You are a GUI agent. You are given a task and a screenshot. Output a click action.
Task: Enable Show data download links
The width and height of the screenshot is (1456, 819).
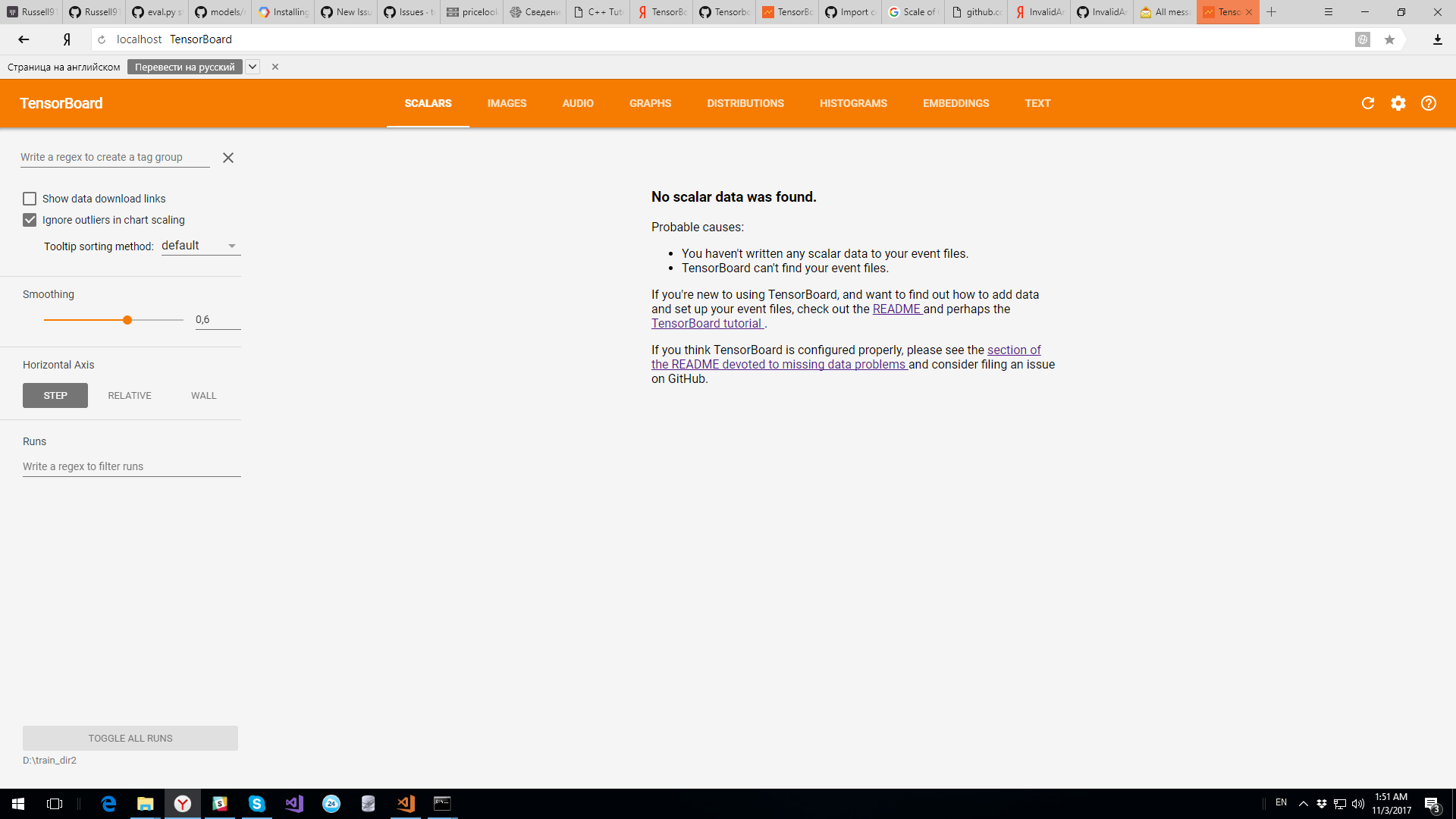[30, 198]
